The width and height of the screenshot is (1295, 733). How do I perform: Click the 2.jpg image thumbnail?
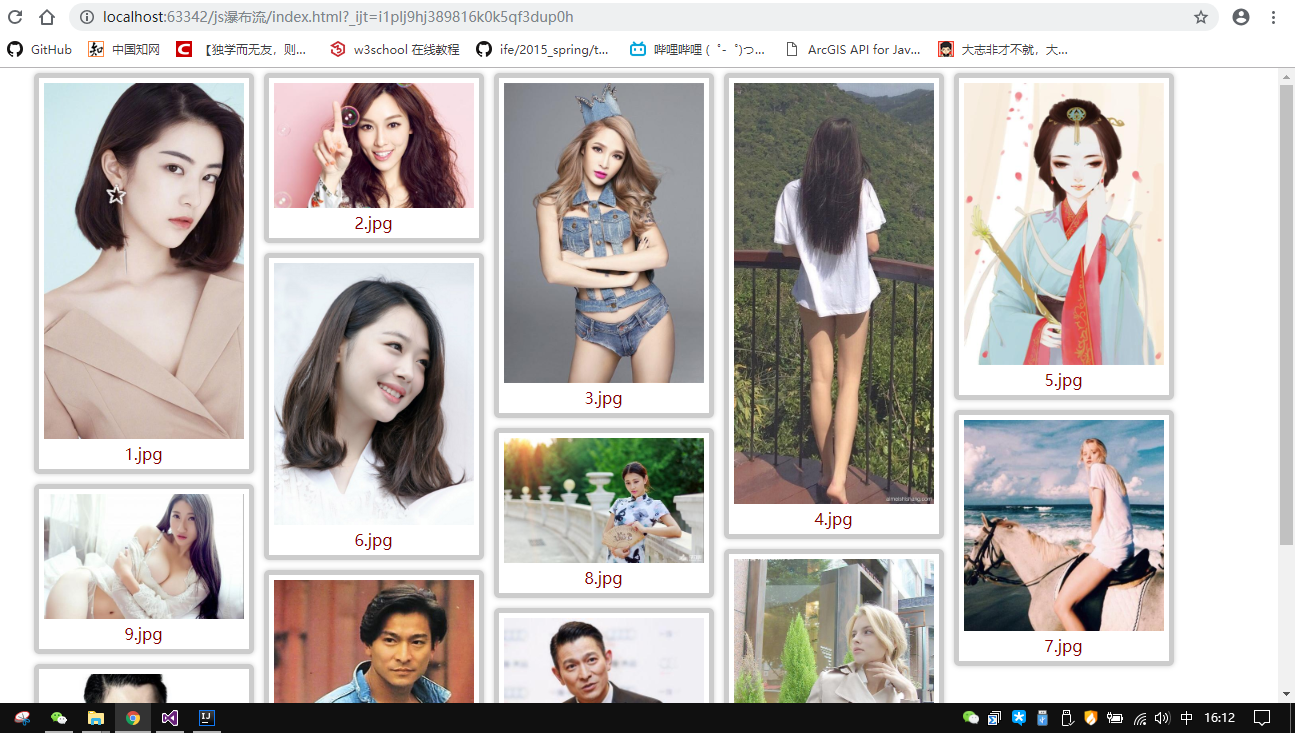(374, 145)
